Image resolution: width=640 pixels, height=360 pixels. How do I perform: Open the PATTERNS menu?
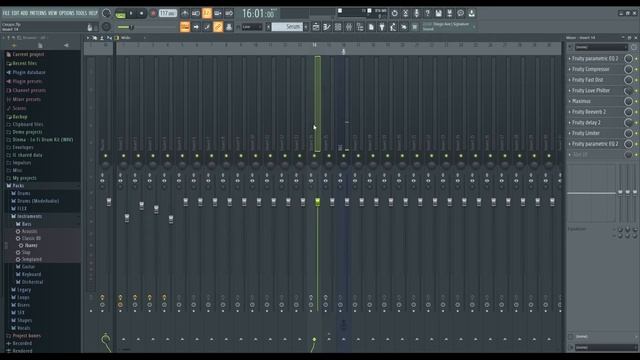click(38, 13)
